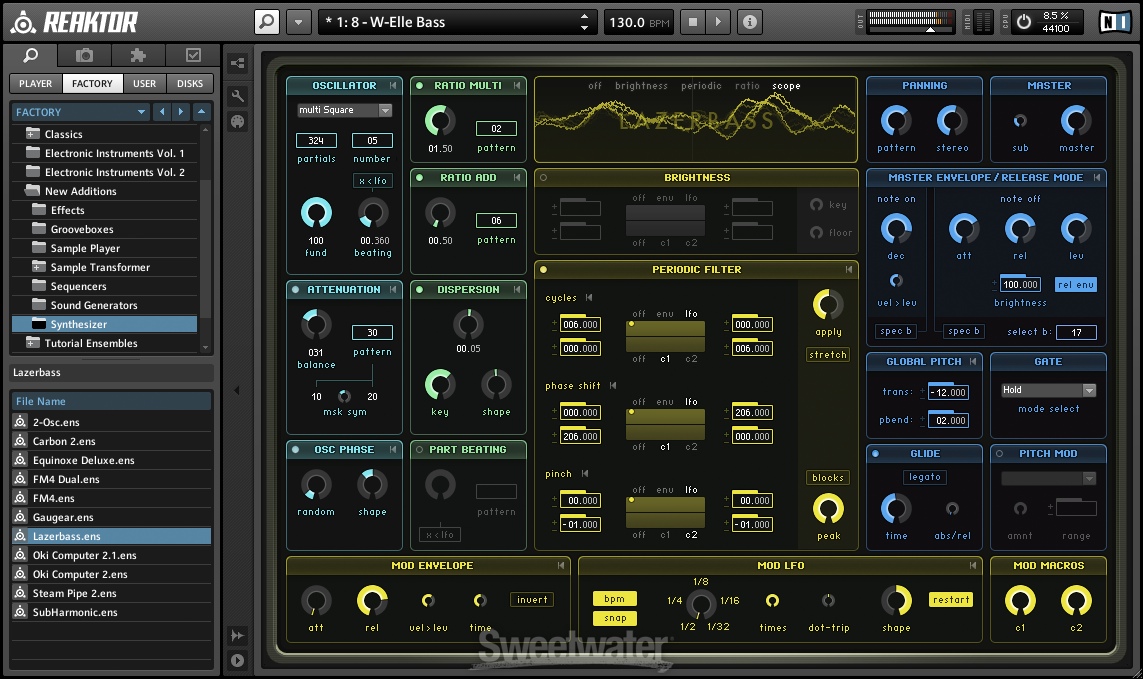Screen dimensions: 1143x679
Task: Open the puzzle-piece modules tab
Action: (x=139, y=55)
